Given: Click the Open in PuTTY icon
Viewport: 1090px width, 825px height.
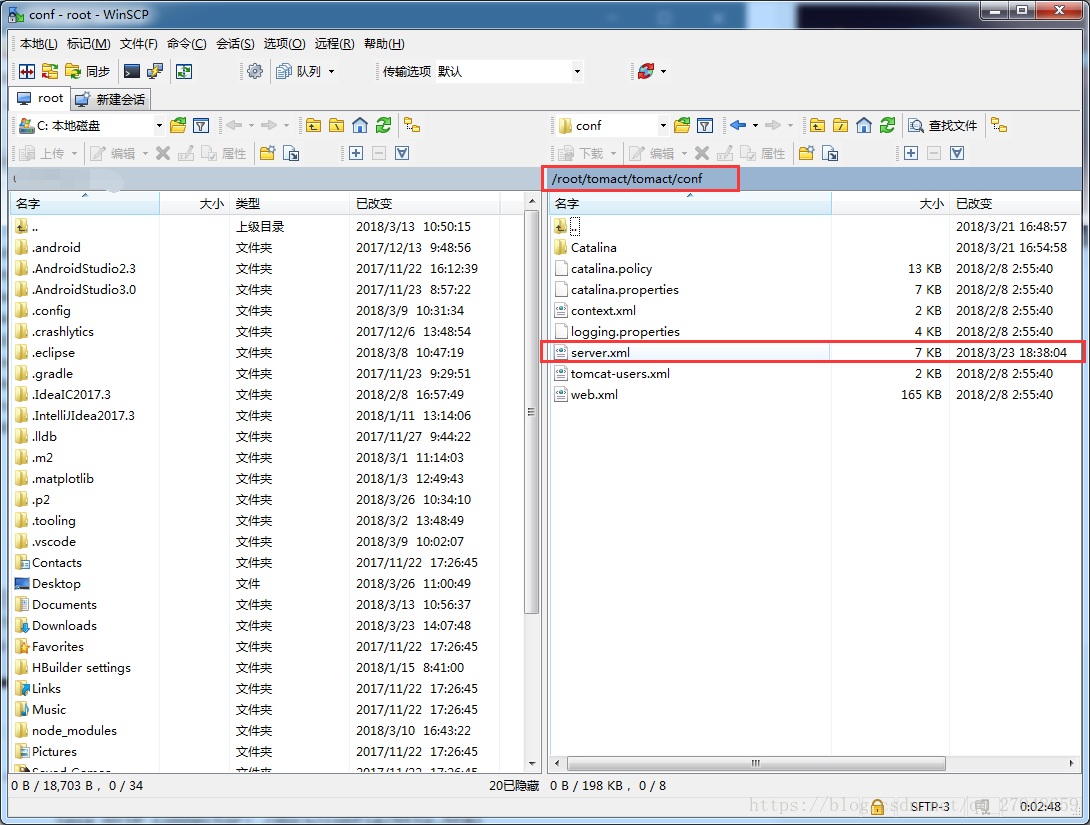Looking at the screenshot, I should 155,71.
